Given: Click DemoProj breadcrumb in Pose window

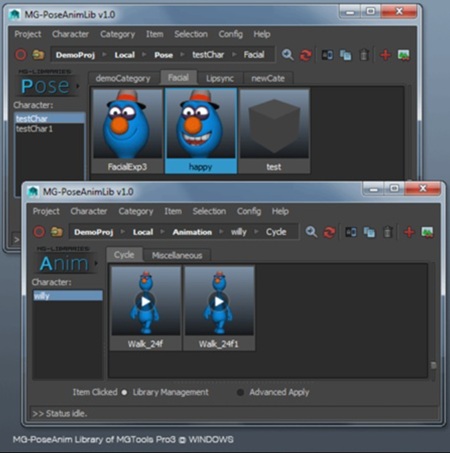Looking at the screenshot, I should pos(75,55).
